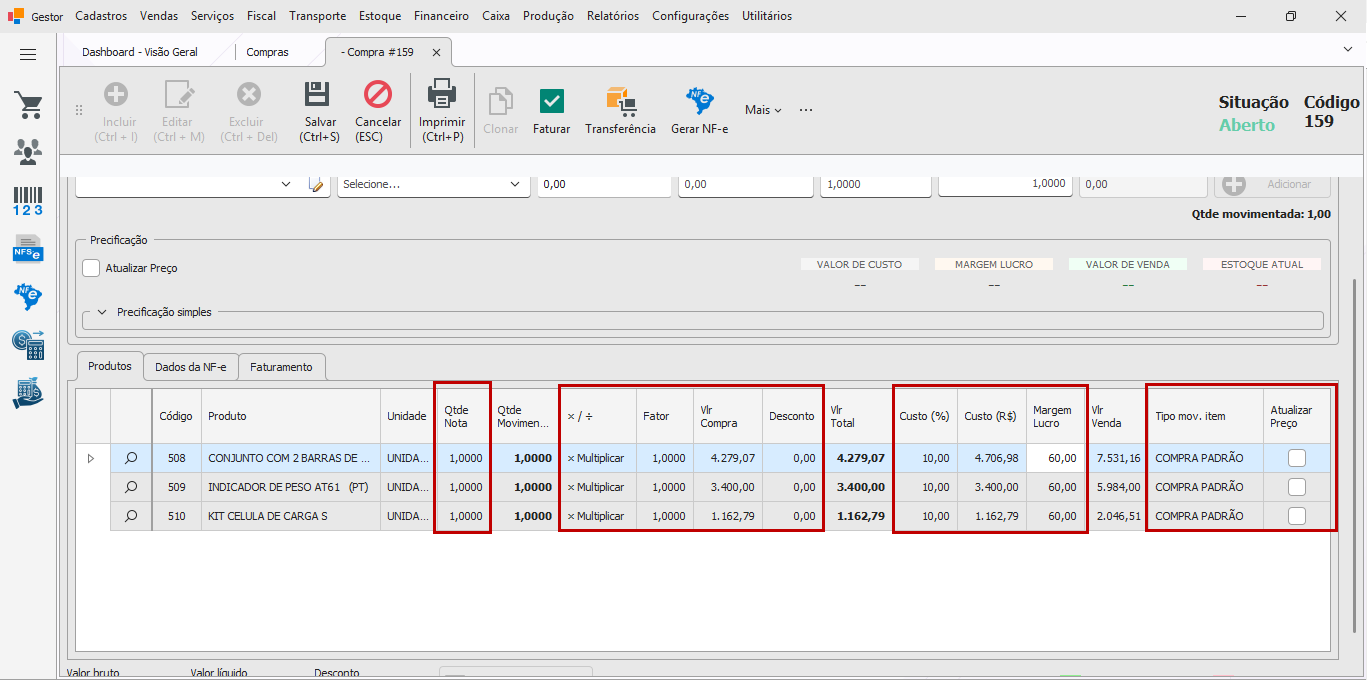
Task: Open the Cadastros menu
Action: 101,16
